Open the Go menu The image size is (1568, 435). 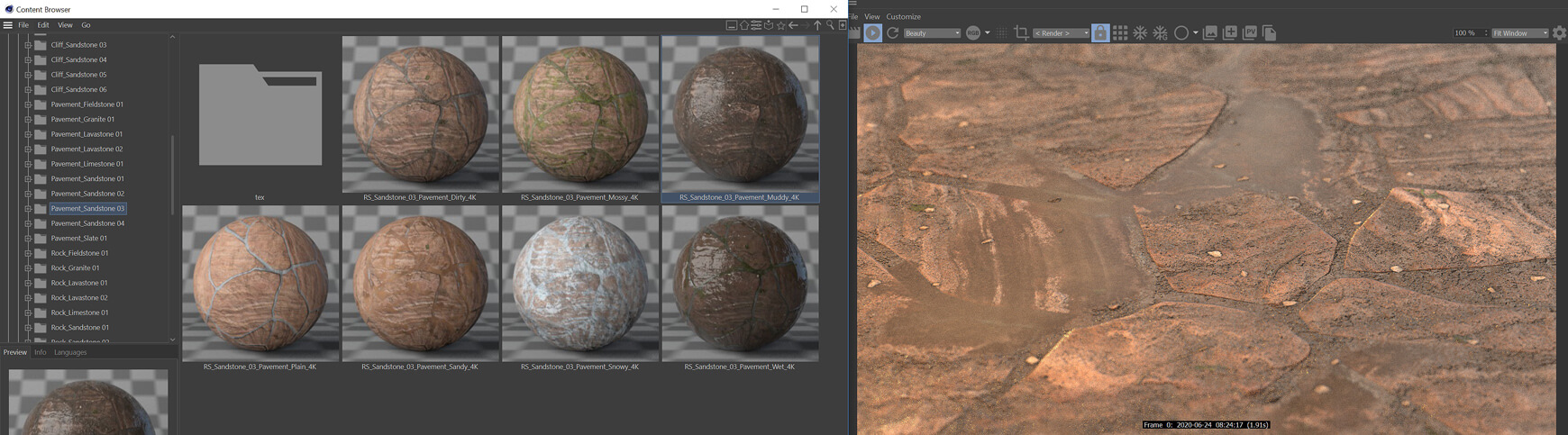pyautogui.click(x=86, y=25)
